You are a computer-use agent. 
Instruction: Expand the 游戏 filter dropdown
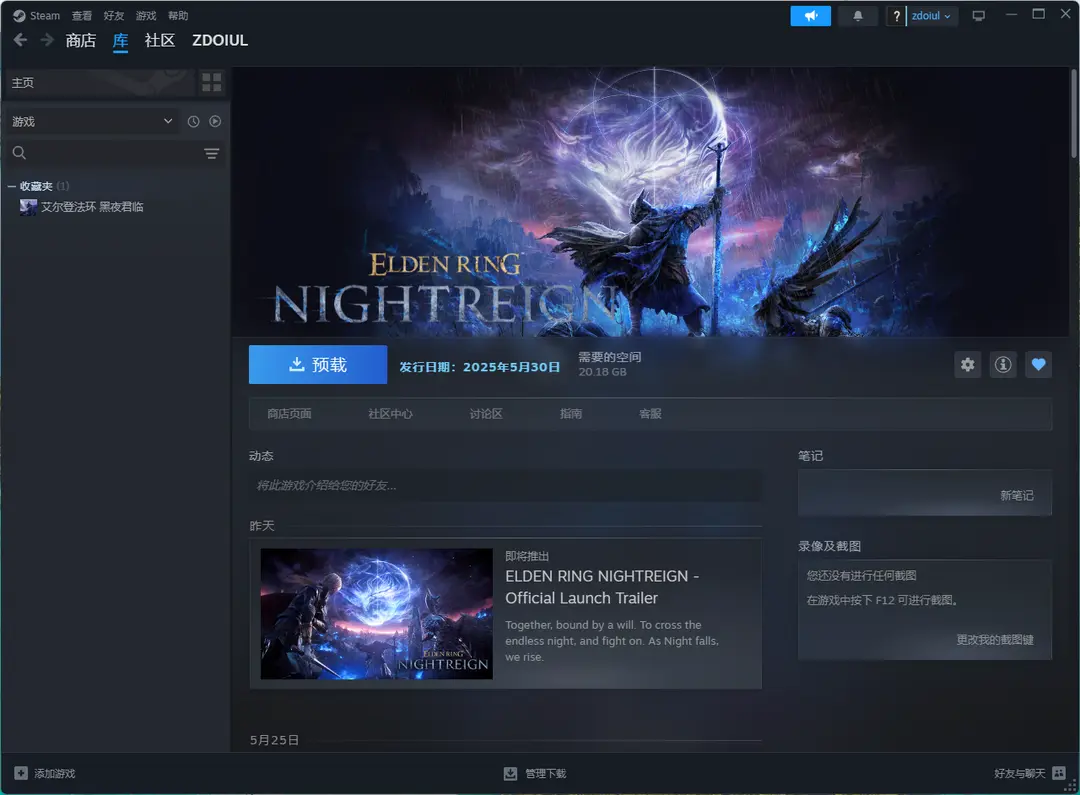click(x=92, y=121)
